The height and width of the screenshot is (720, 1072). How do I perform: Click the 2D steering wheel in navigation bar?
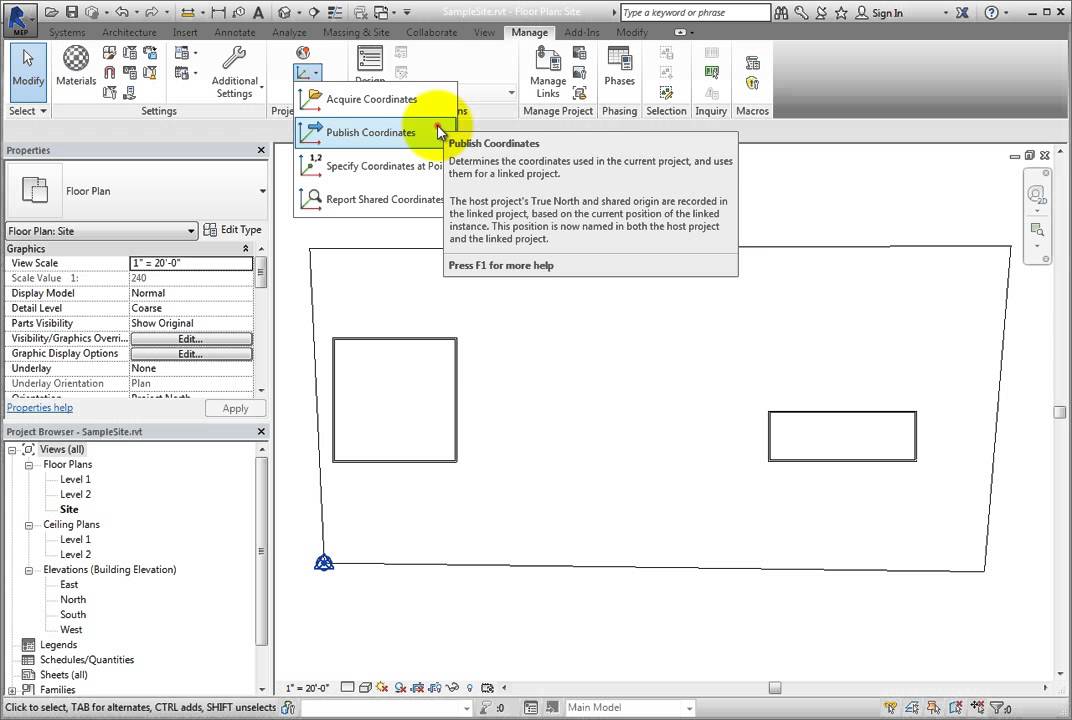coord(1037,195)
